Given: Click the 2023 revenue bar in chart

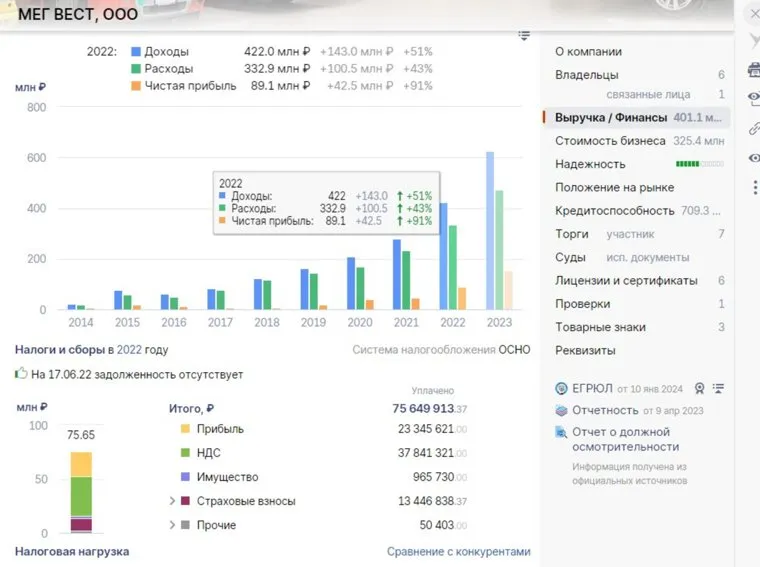Looking at the screenshot, I should (490, 230).
